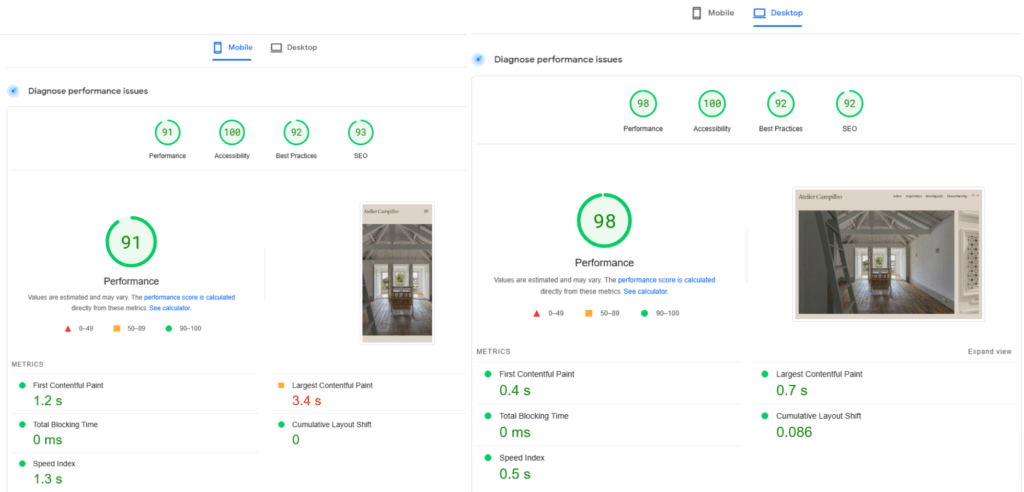Select the Mobile tab in the left report
Image resolution: width=1024 pixels, height=492 pixels.
(x=232, y=48)
